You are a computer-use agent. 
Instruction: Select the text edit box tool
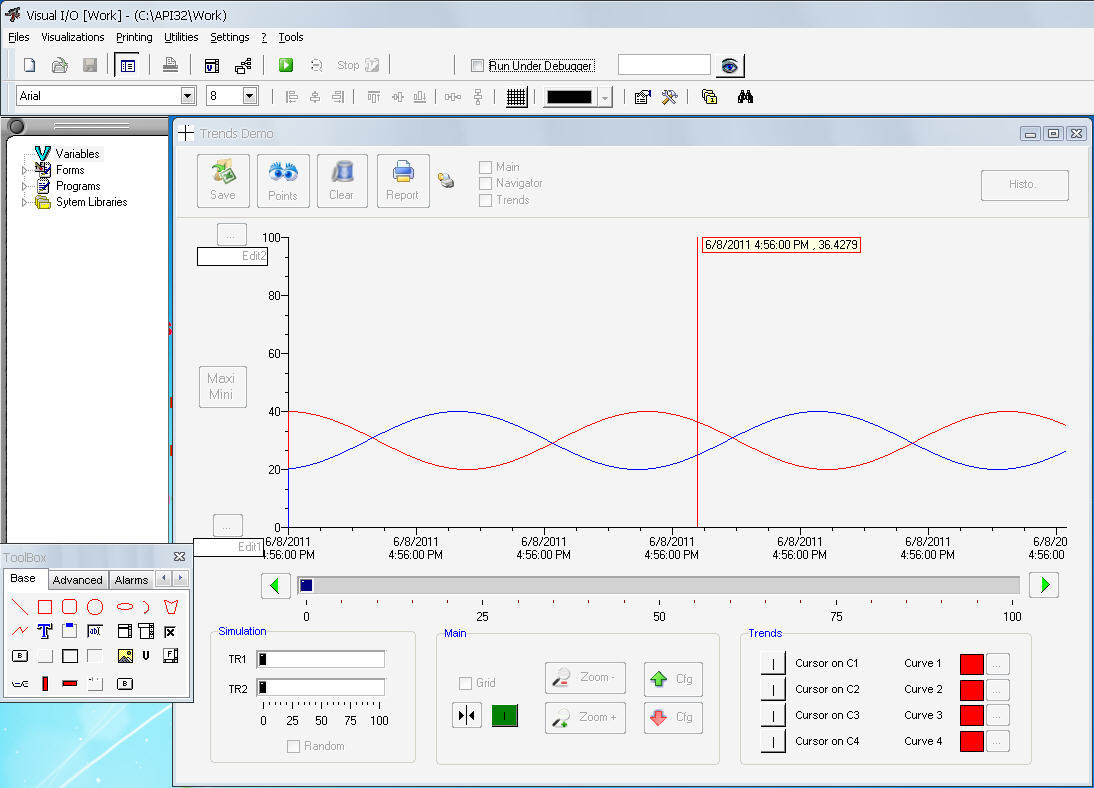point(95,631)
